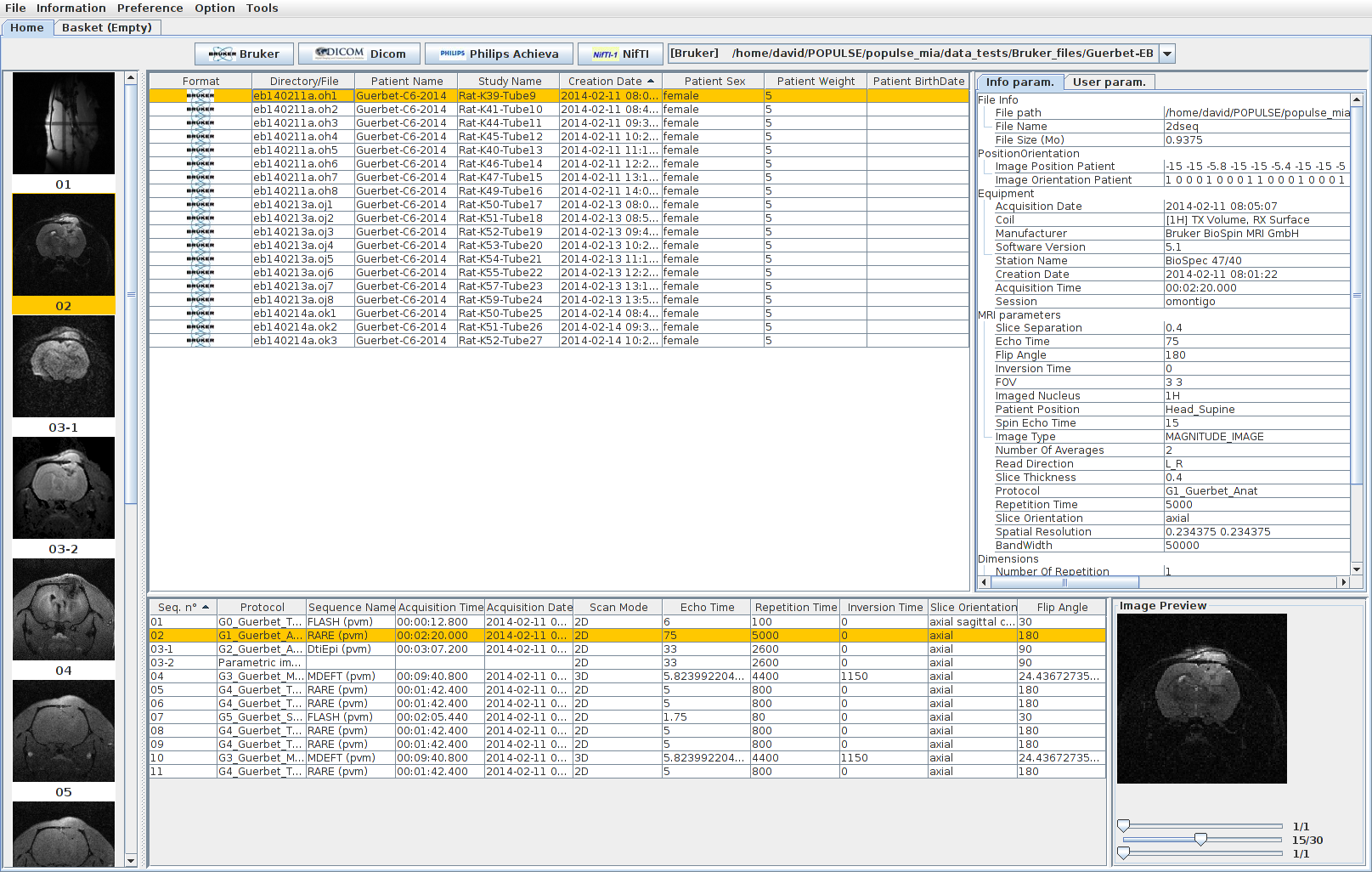Open the Tools menu
This screenshot has height=872, width=1372.
pos(262,8)
